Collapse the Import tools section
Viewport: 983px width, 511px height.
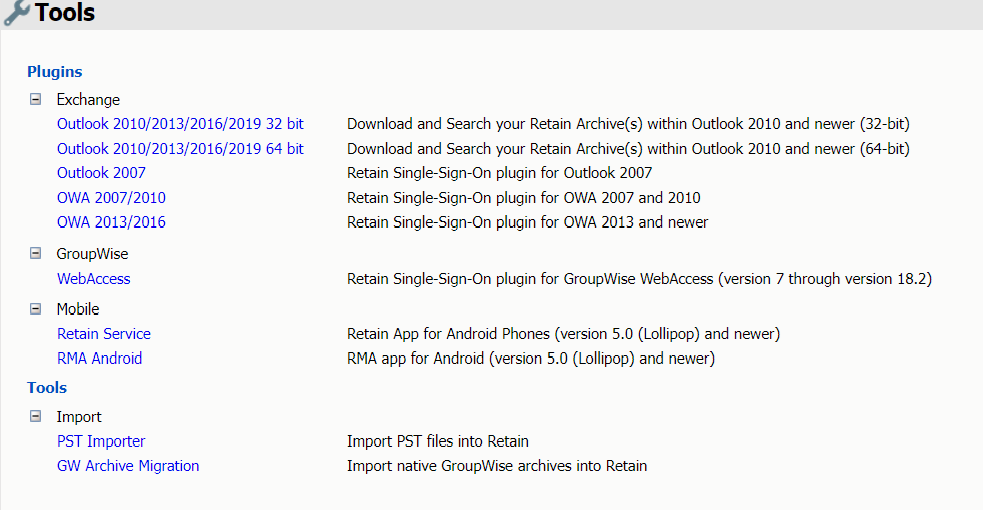click(x=36, y=416)
